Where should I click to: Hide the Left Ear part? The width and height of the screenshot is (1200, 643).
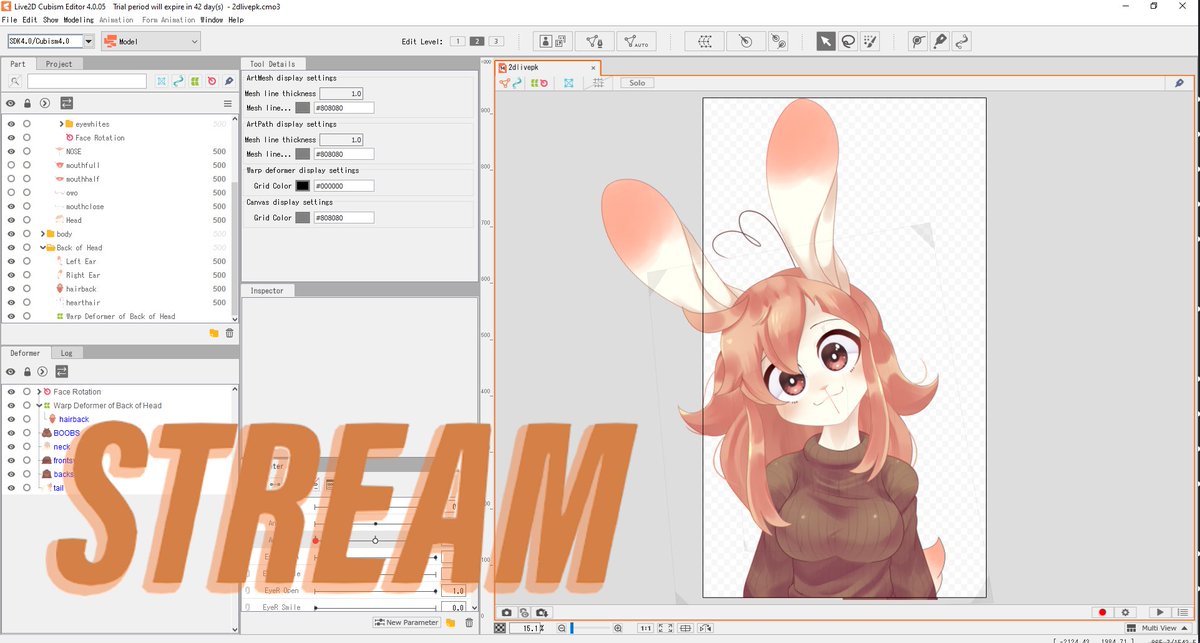pyautogui.click(x=11, y=261)
